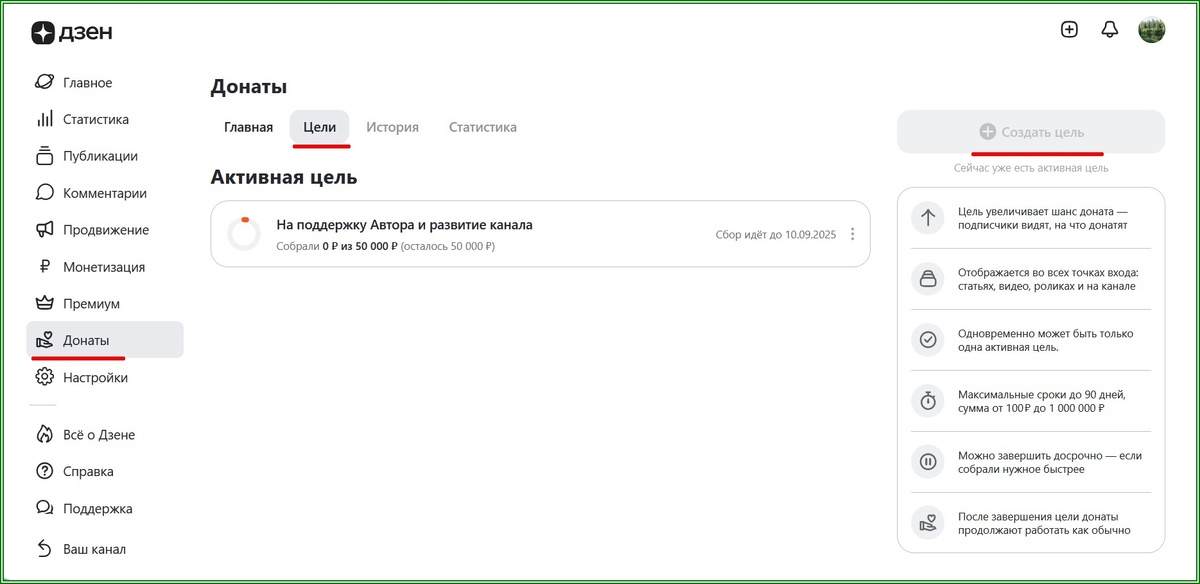Click the crown icon beside Премиум
1200x584 pixels.
(44, 304)
